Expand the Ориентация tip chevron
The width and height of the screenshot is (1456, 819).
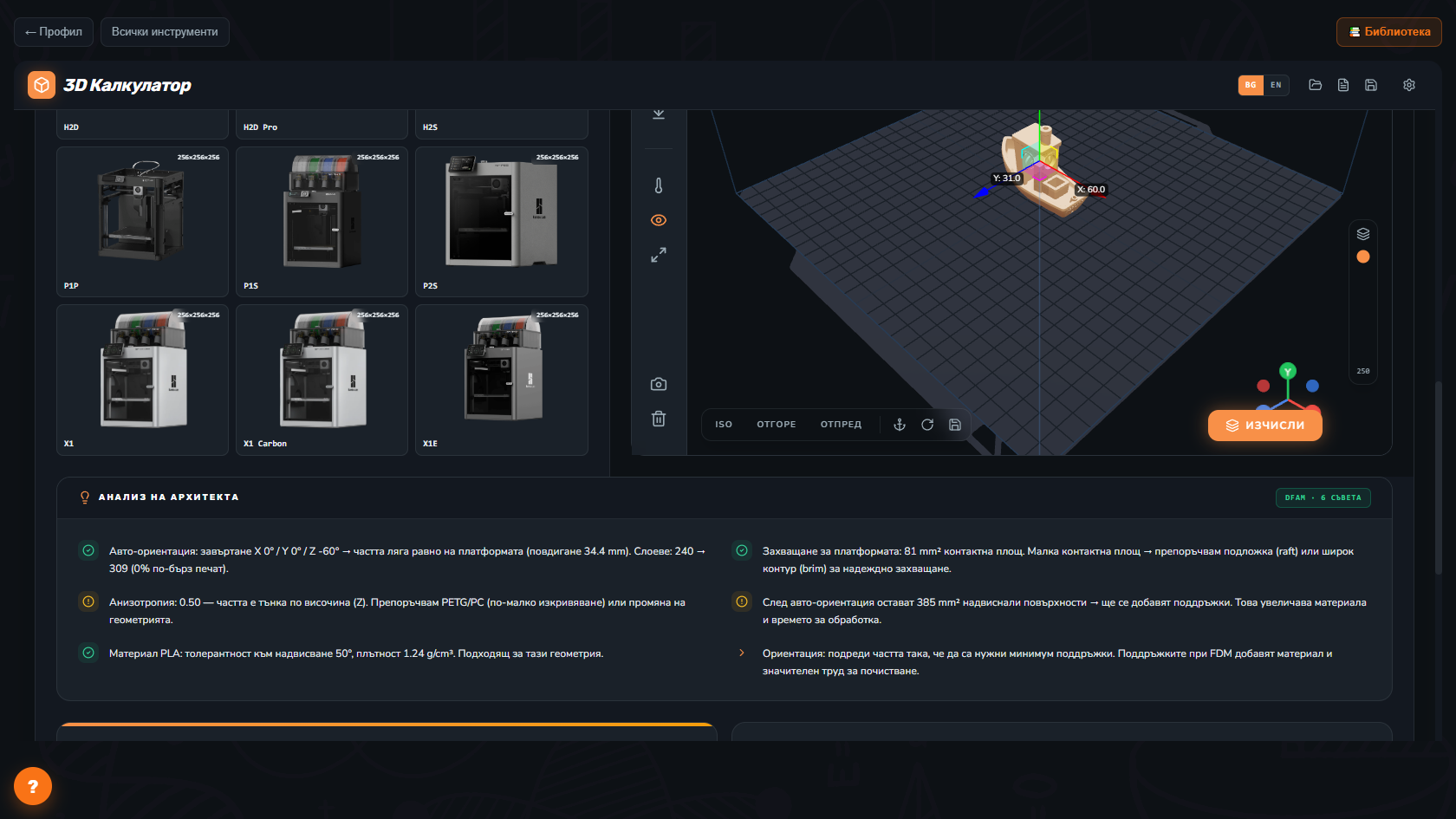click(x=742, y=653)
